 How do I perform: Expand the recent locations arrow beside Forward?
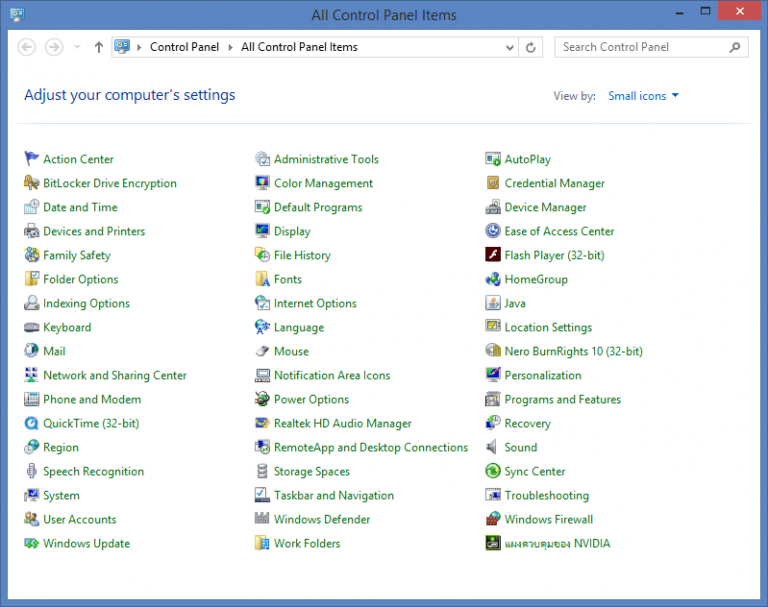click(77, 47)
